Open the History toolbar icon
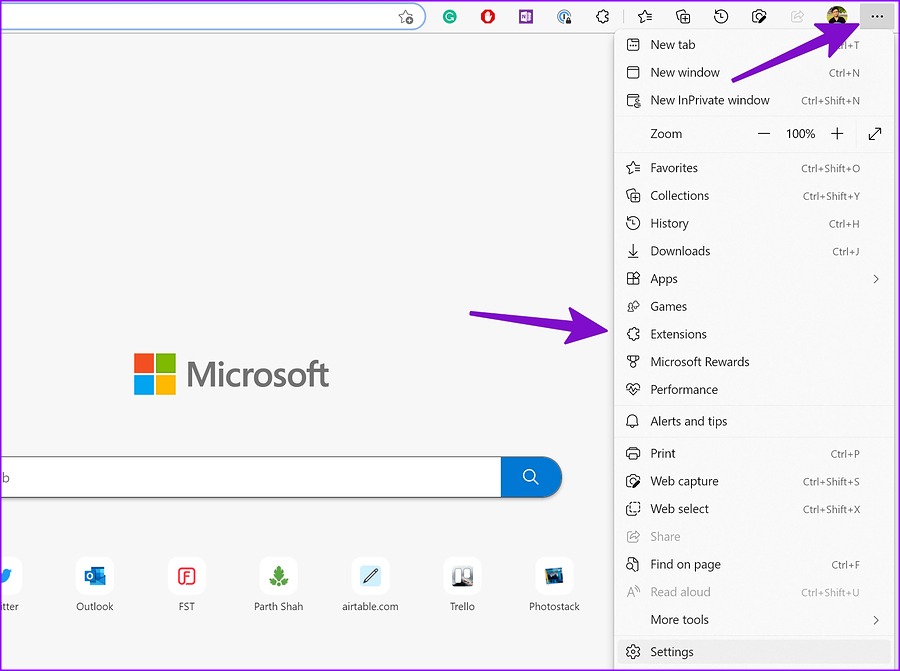This screenshot has height=671, width=900. point(721,16)
